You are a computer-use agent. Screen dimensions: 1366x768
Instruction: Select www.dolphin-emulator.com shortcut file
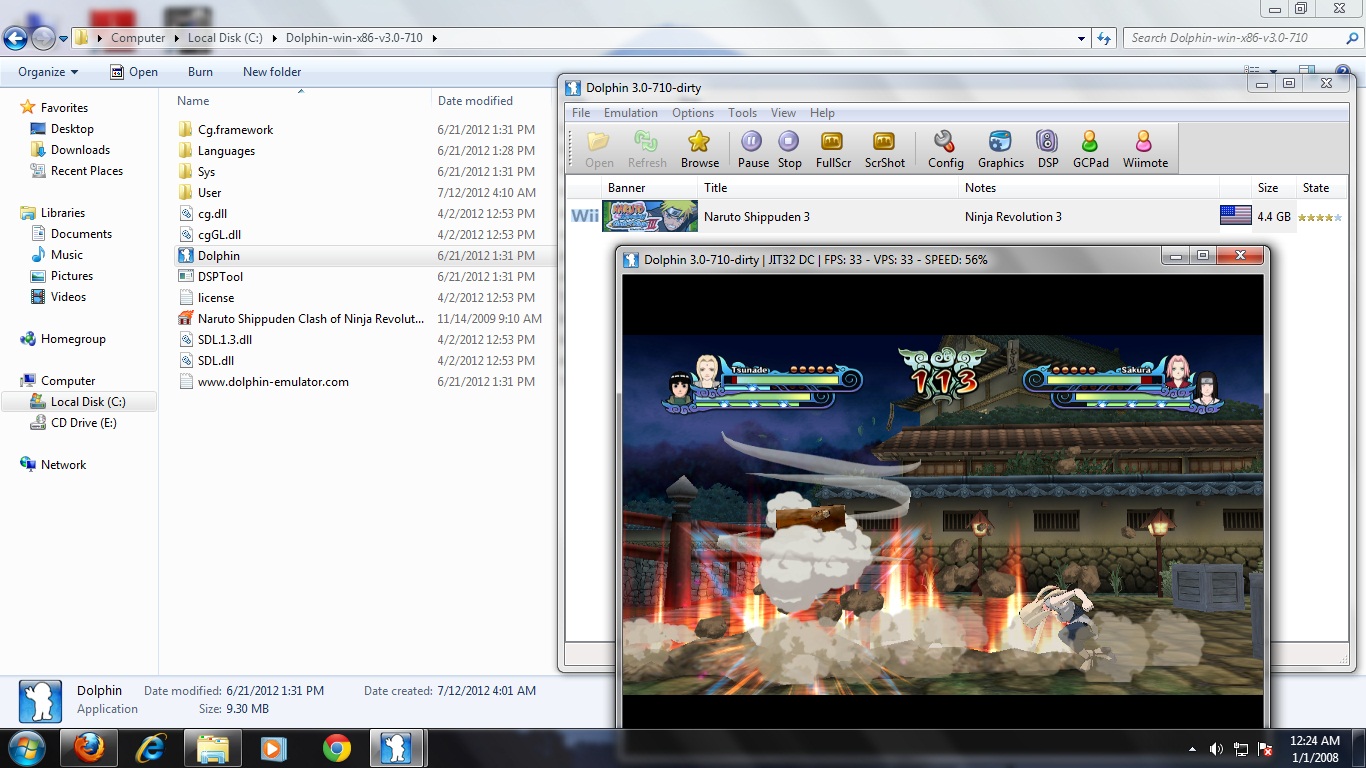(x=273, y=382)
